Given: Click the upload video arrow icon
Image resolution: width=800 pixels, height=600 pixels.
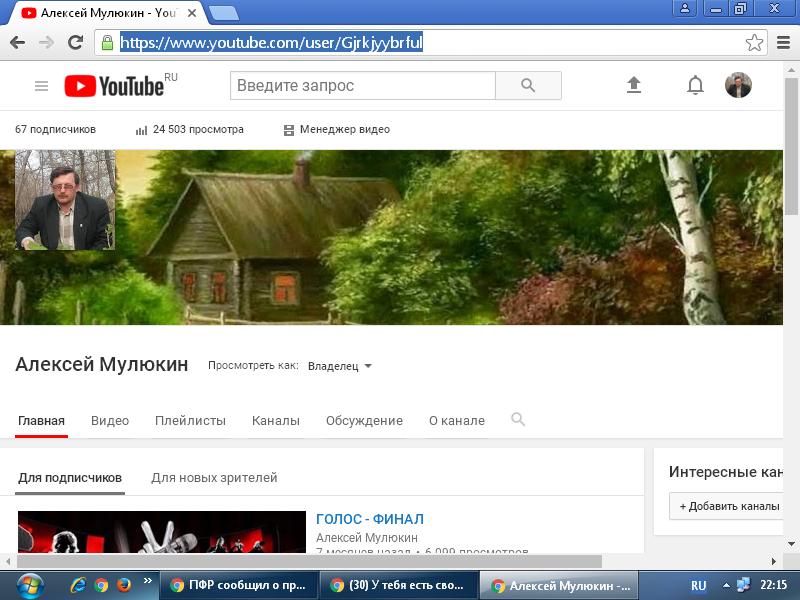Looking at the screenshot, I should click(633, 86).
